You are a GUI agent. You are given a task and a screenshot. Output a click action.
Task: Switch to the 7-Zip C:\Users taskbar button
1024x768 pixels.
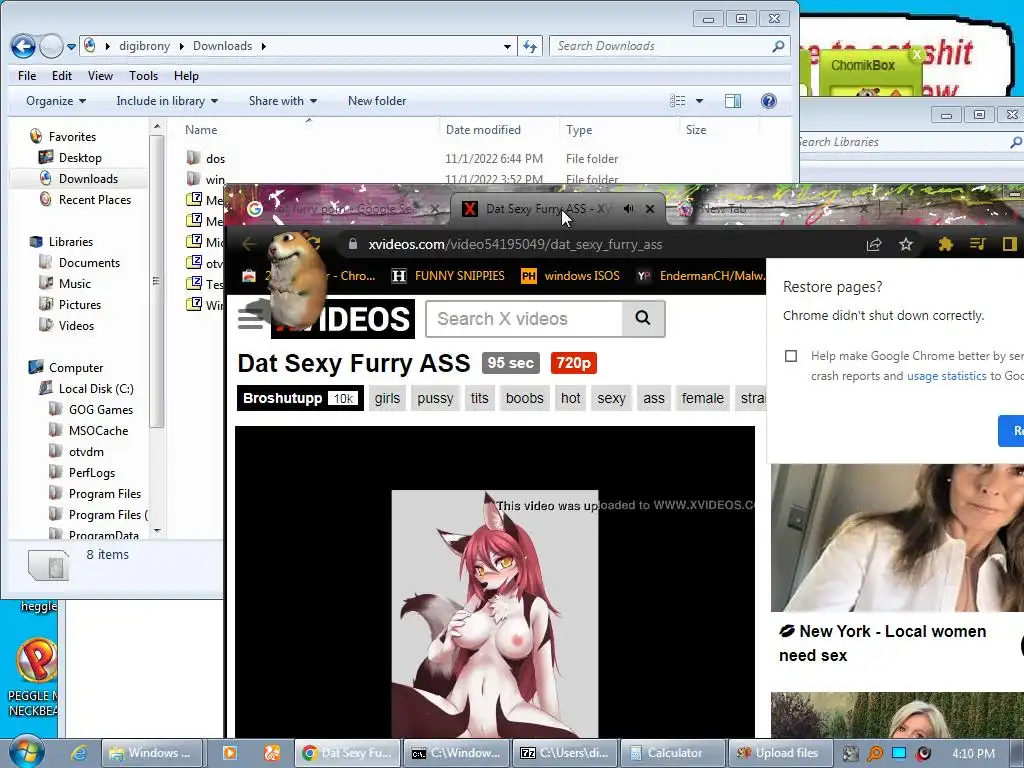(564, 753)
